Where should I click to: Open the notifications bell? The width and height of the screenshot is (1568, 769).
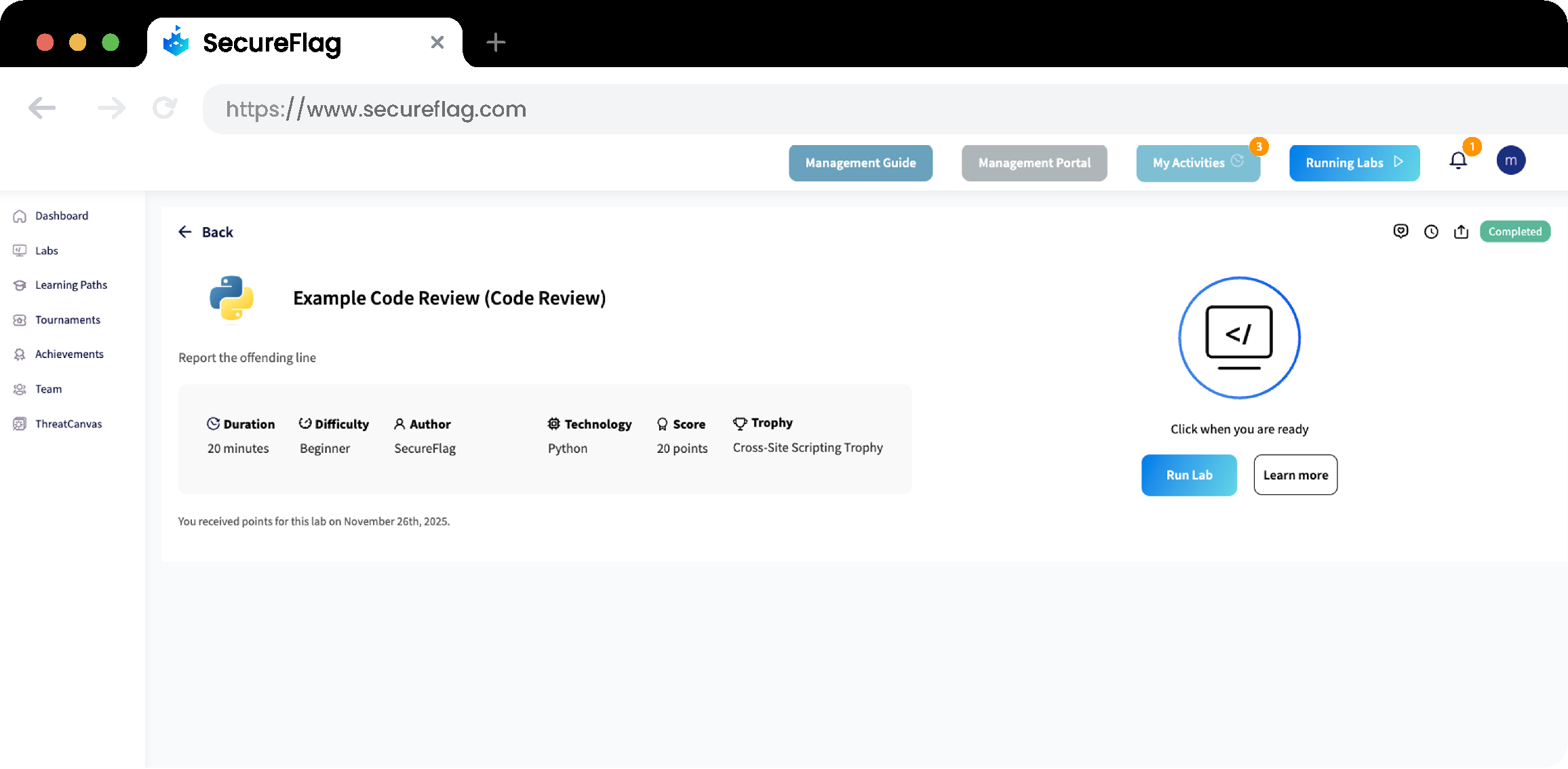[x=1457, y=160]
